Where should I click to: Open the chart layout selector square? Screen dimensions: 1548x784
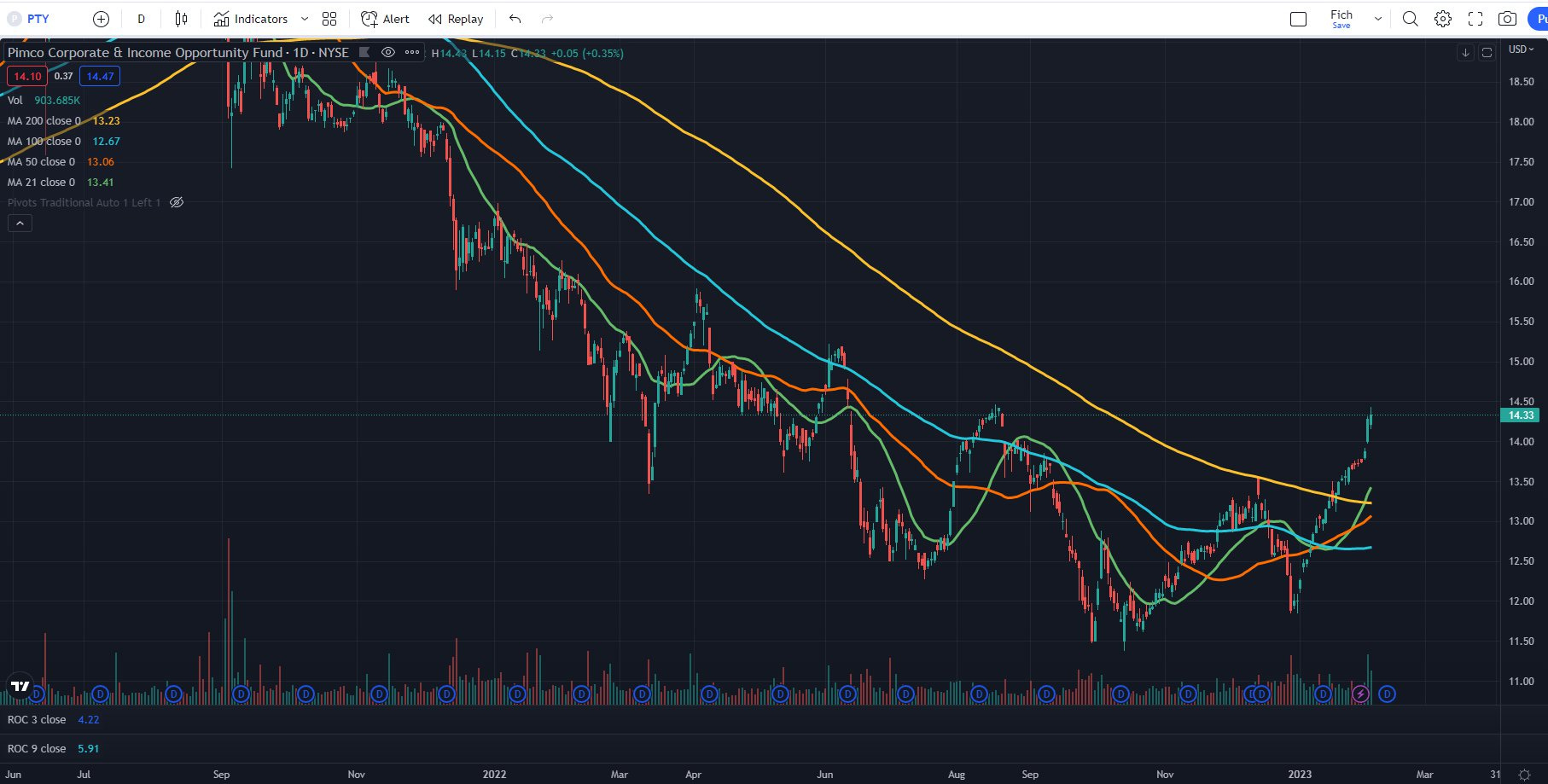click(1298, 19)
